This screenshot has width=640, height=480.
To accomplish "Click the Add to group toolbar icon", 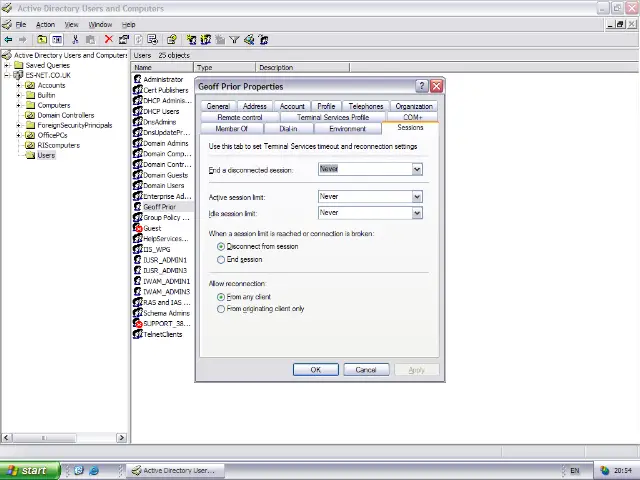I will tap(264, 40).
